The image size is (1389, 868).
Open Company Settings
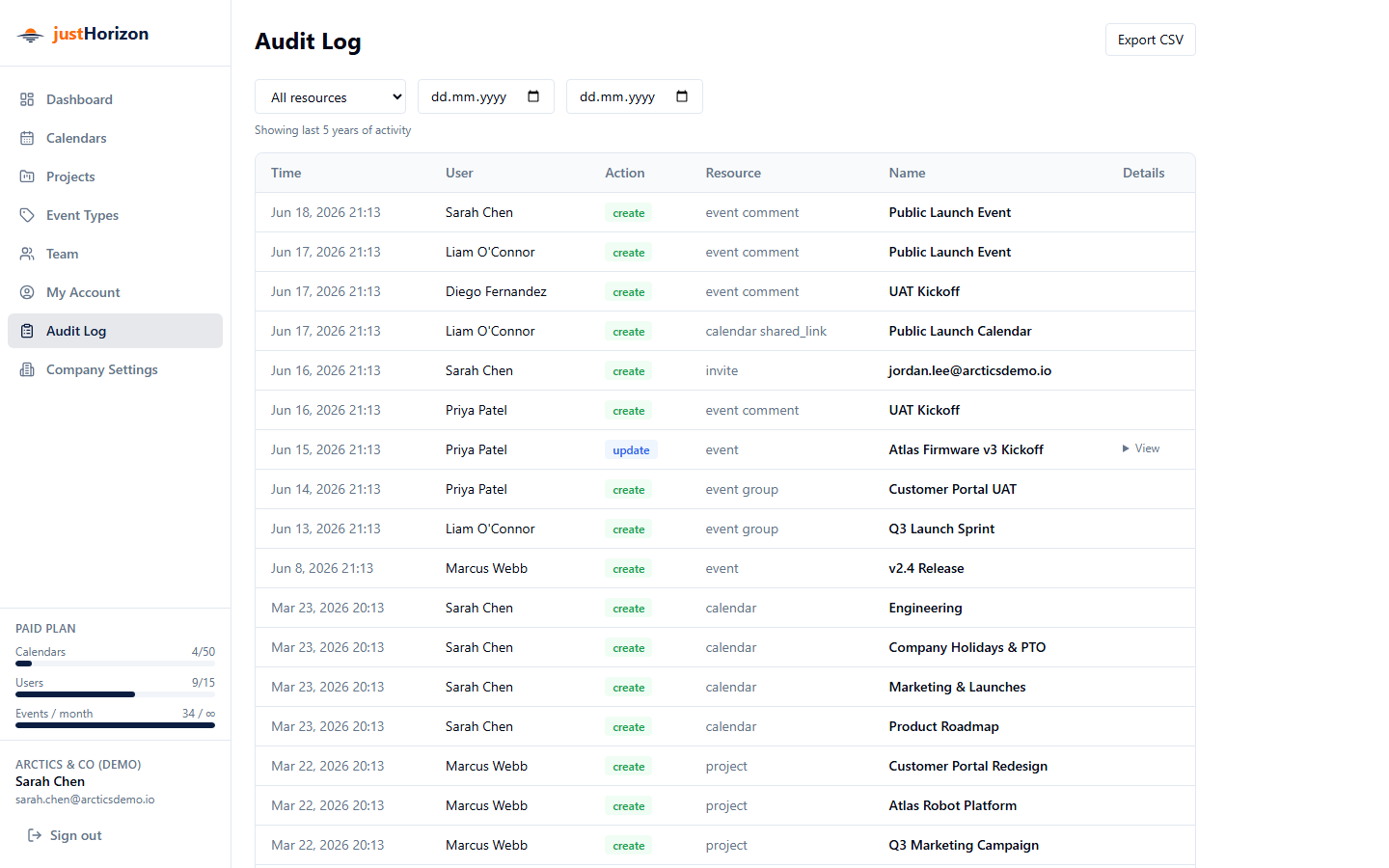[115, 369]
